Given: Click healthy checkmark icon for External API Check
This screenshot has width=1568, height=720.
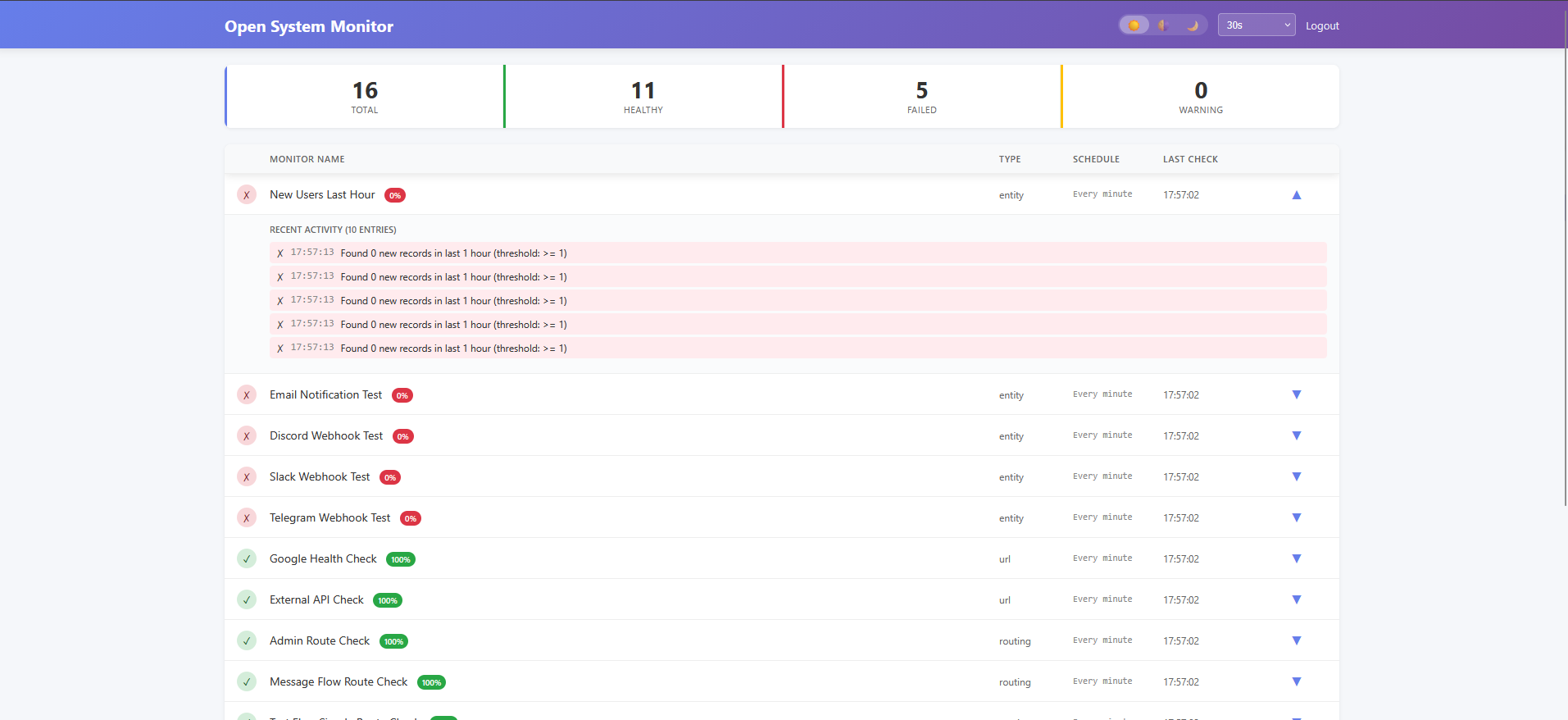Looking at the screenshot, I should tap(247, 600).
